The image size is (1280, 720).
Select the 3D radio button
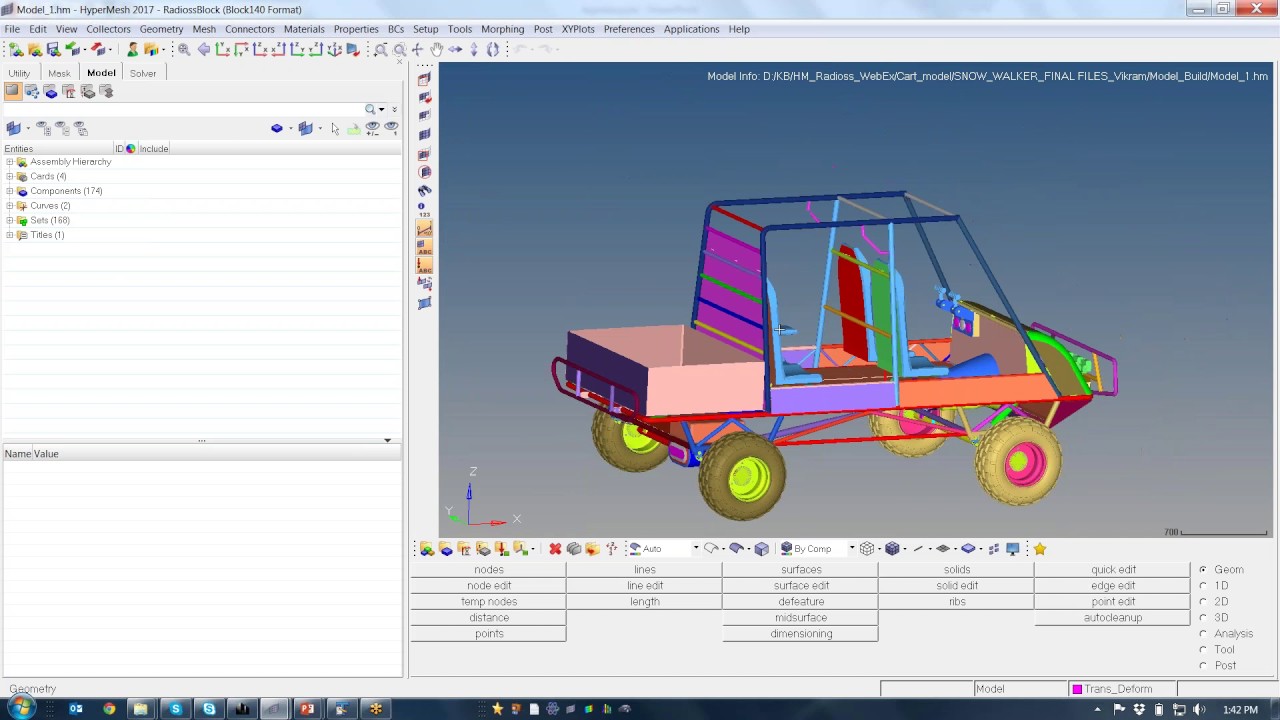1203,618
